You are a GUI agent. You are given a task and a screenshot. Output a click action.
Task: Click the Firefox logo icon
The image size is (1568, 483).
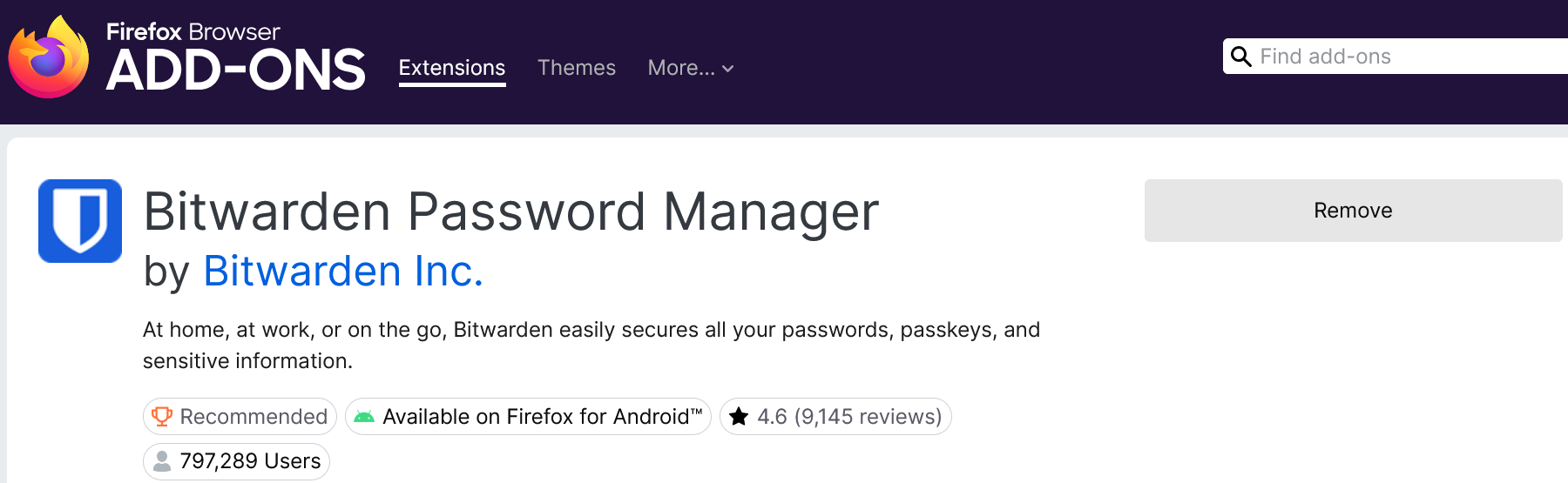pyautogui.click(x=49, y=57)
